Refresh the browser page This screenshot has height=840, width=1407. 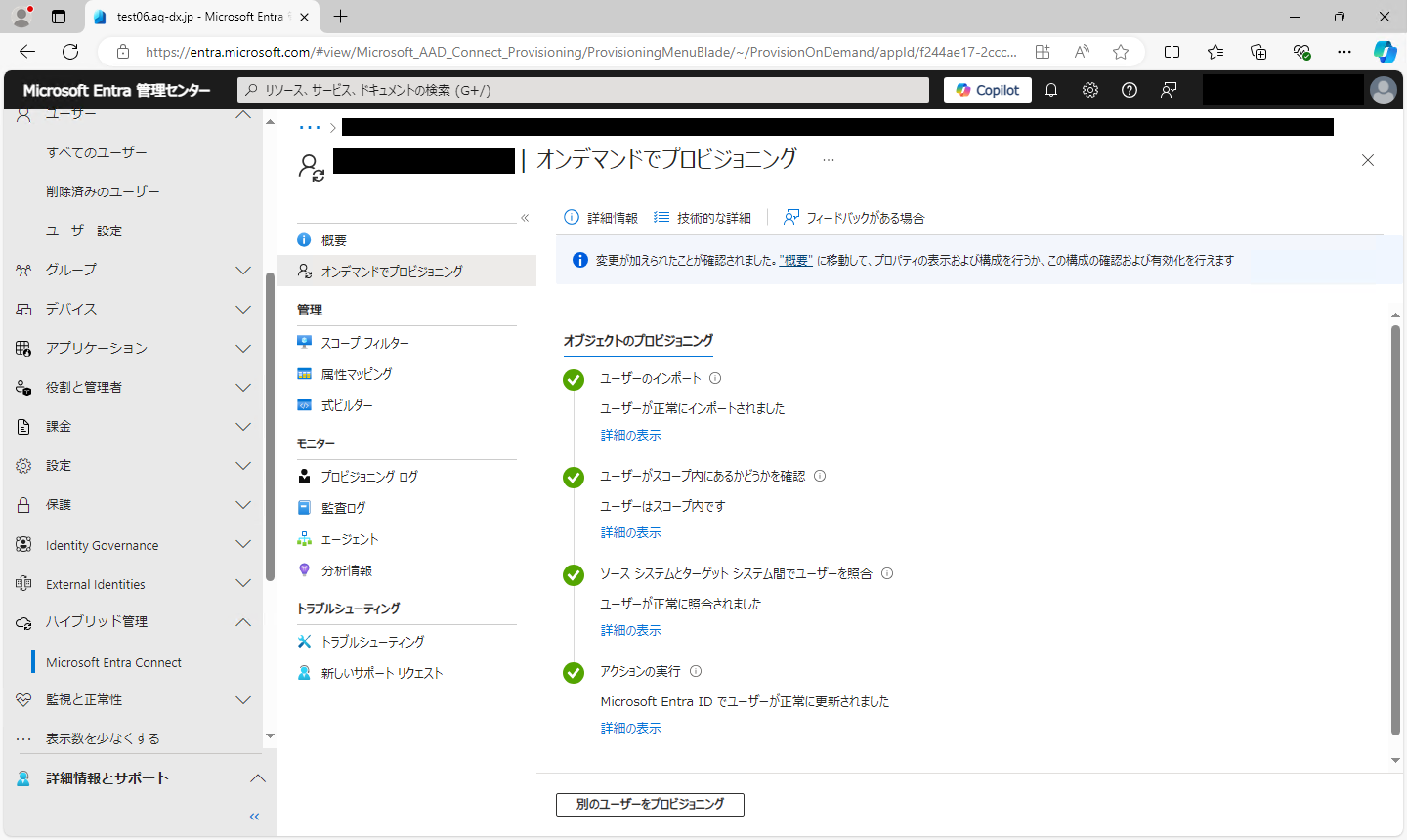coord(70,52)
